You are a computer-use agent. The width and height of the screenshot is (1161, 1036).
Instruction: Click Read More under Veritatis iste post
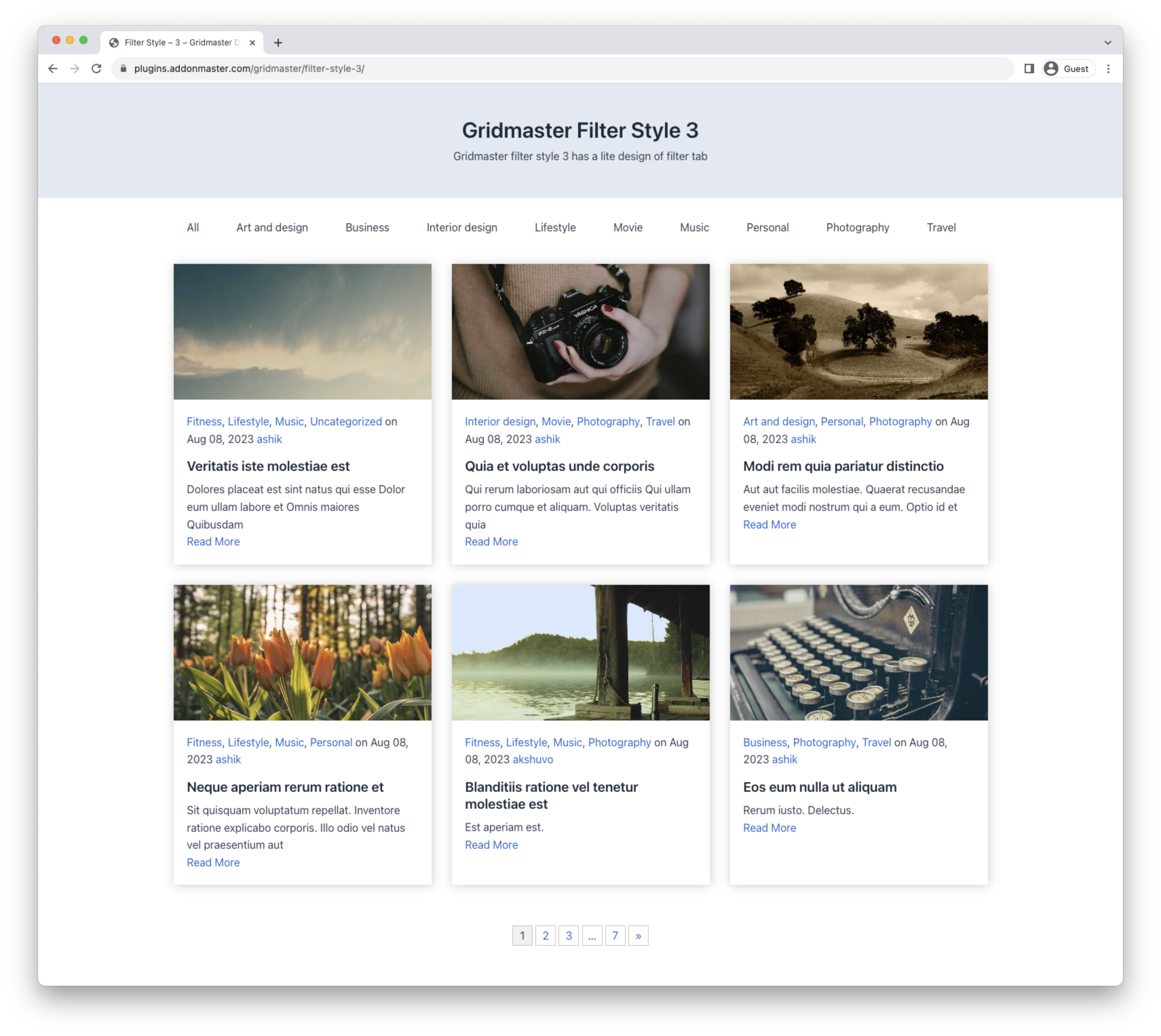pos(213,541)
